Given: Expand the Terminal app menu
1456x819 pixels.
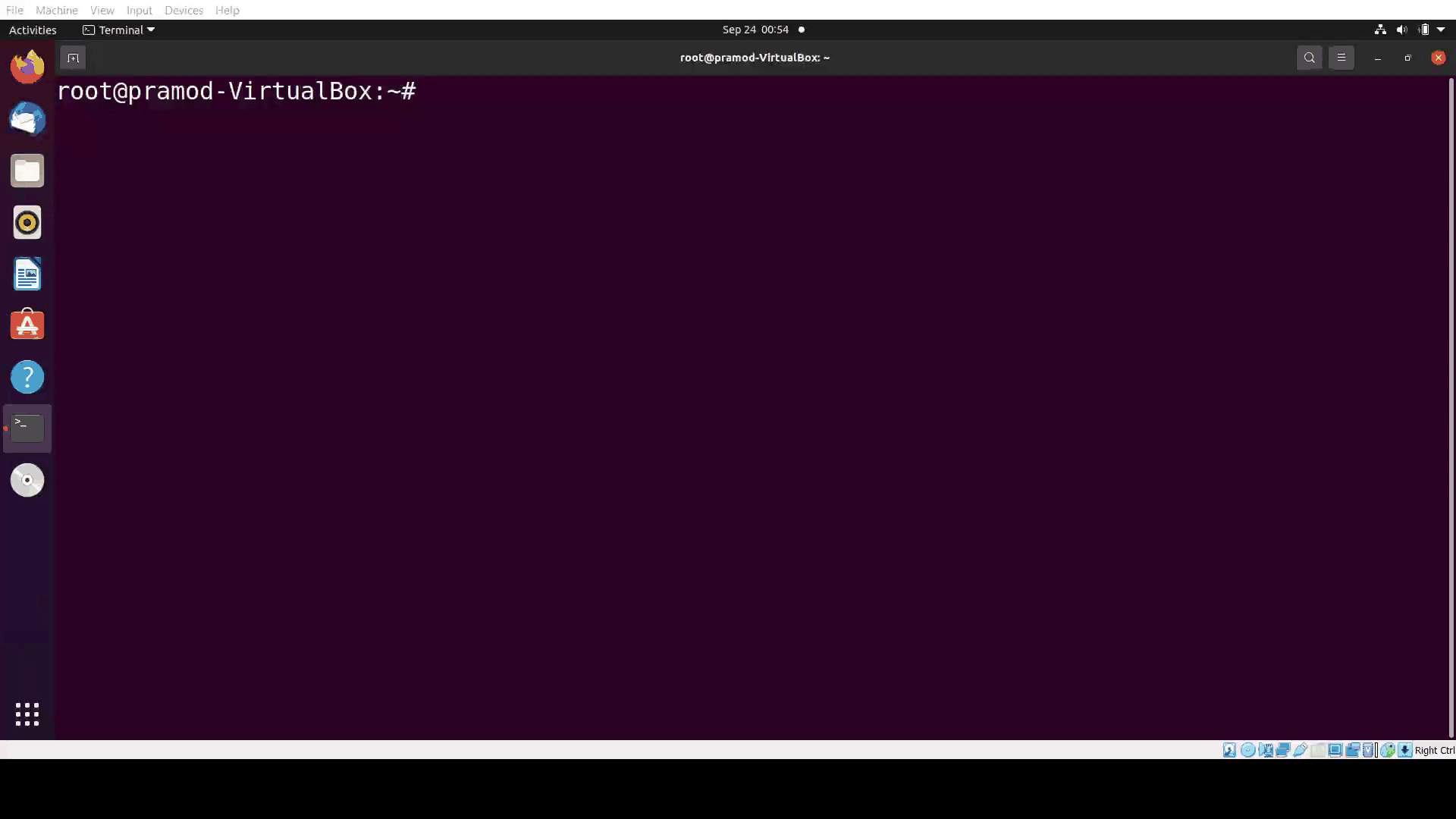Looking at the screenshot, I should 119,30.
